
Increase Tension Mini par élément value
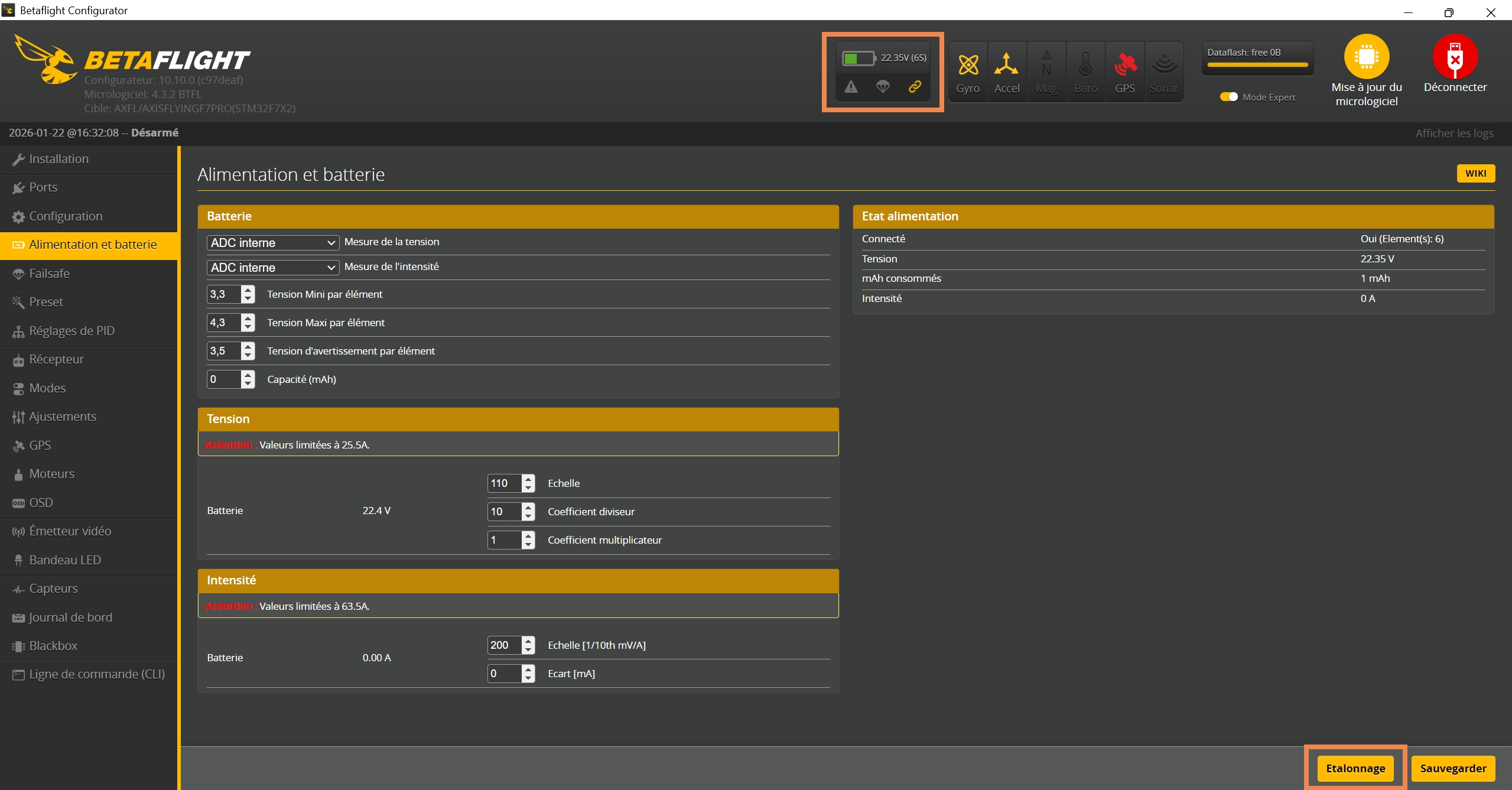click(248, 290)
